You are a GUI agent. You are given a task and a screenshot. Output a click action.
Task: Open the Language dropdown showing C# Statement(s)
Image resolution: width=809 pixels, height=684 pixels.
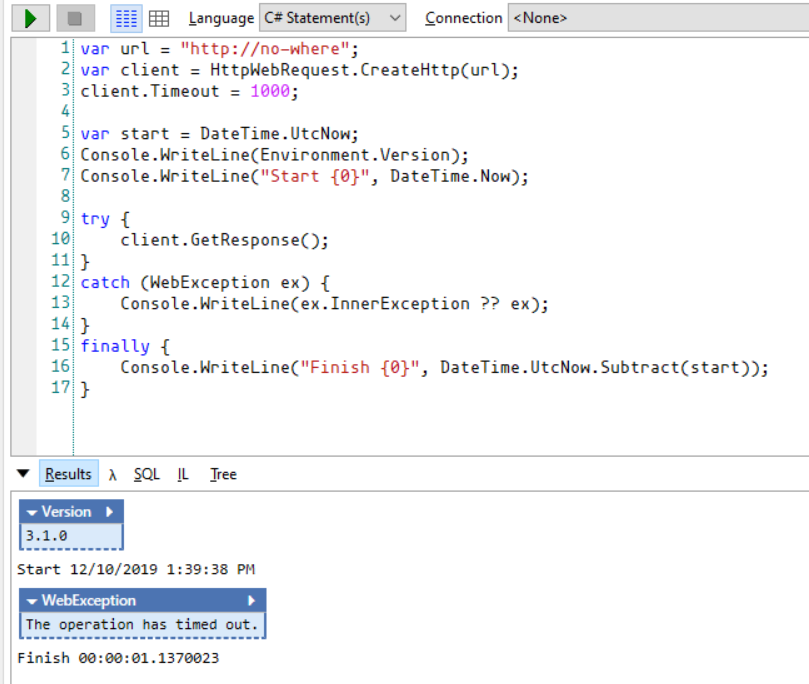click(x=332, y=18)
